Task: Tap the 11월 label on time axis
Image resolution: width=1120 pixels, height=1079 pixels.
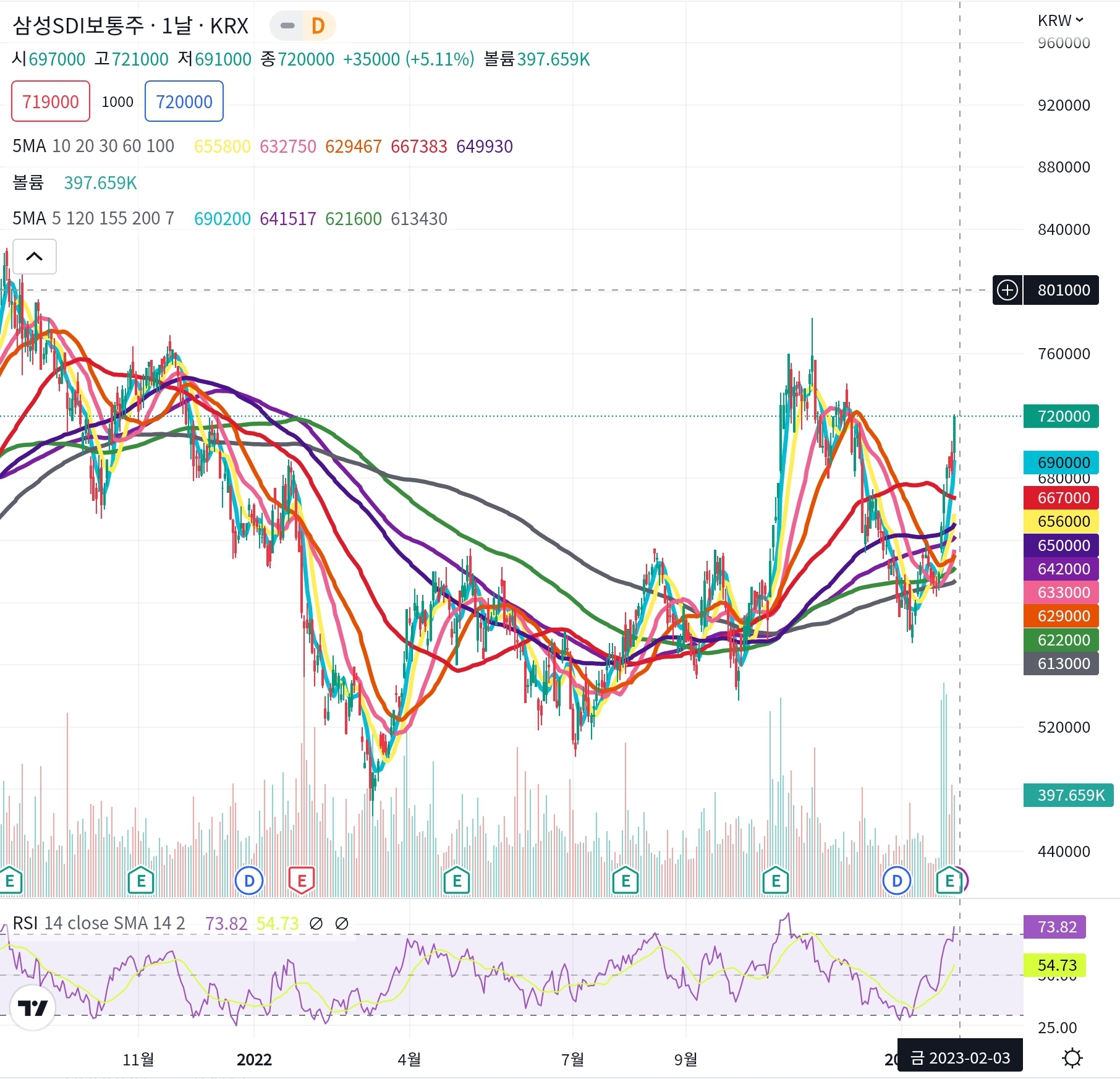Action: click(138, 1060)
